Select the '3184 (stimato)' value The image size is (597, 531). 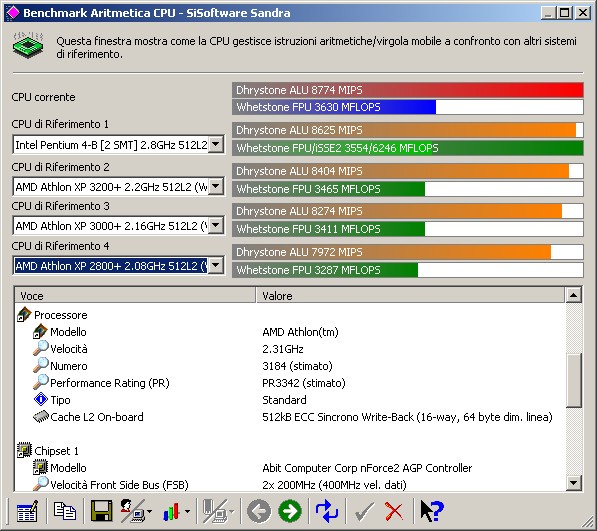pyautogui.click(x=297, y=366)
